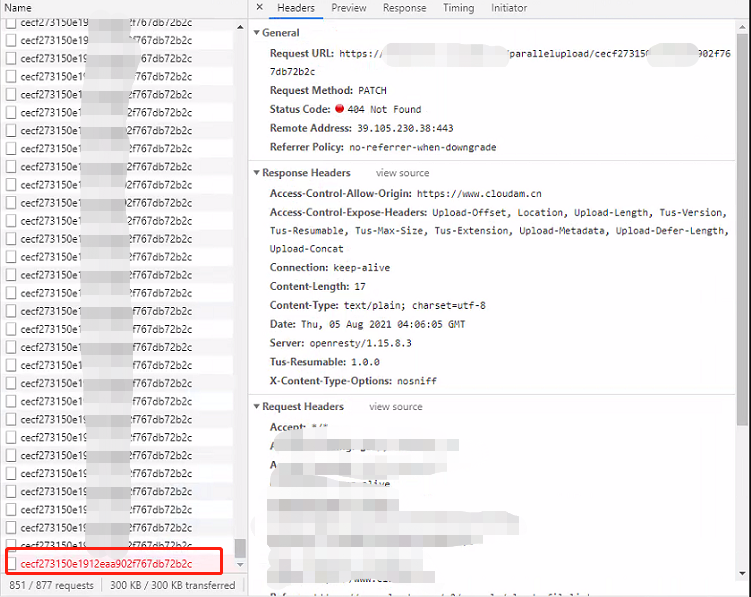The width and height of the screenshot is (751, 597).
Task: Click the Accept request header label
Action: coord(287,426)
